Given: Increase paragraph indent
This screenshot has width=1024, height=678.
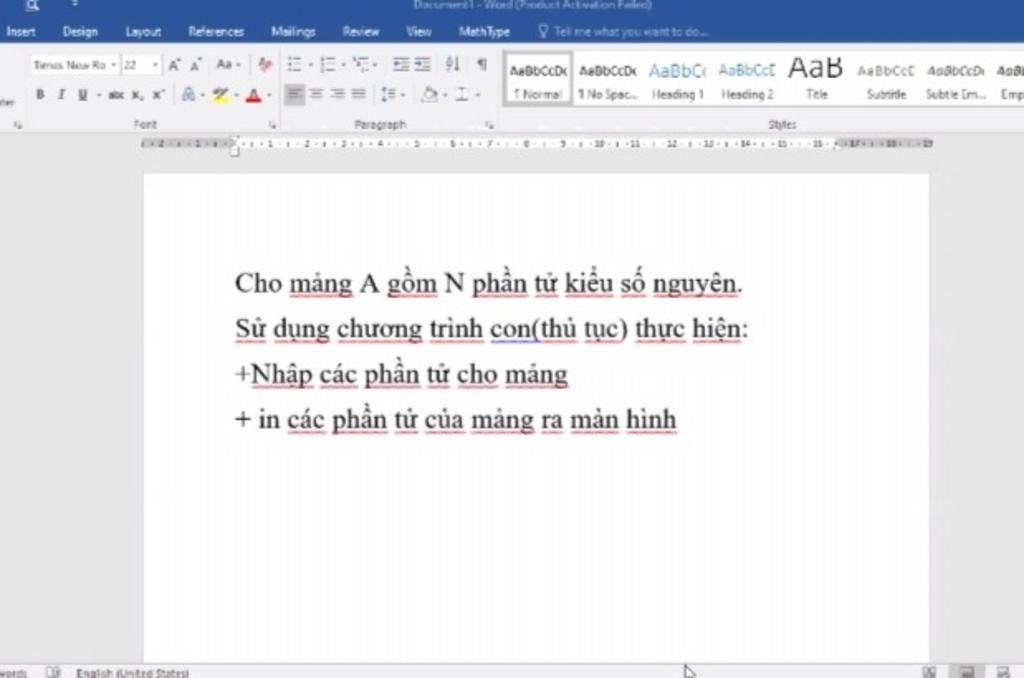Looking at the screenshot, I should (423, 64).
